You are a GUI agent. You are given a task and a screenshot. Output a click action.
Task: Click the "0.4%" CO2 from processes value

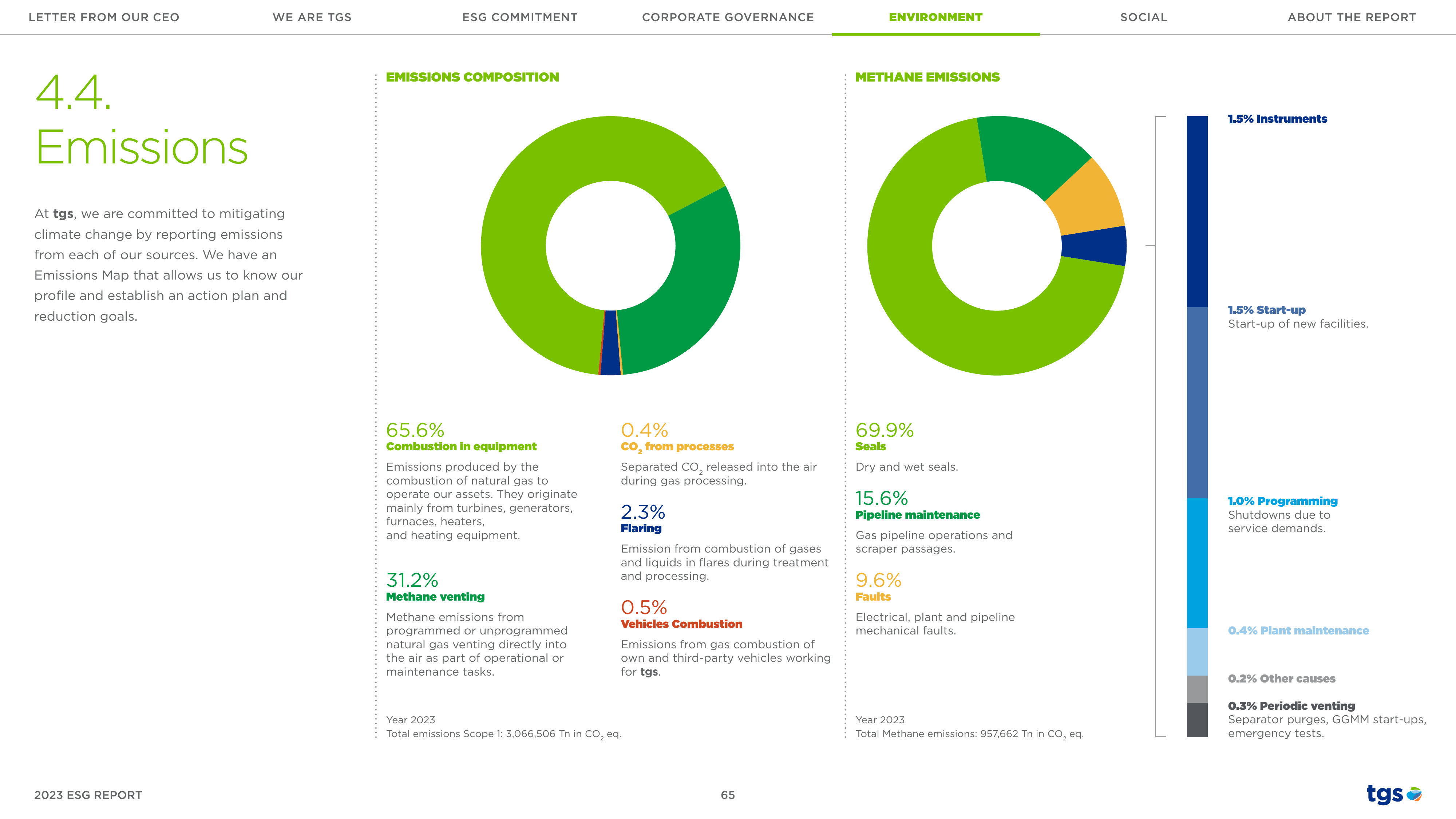(x=644, y=430)
